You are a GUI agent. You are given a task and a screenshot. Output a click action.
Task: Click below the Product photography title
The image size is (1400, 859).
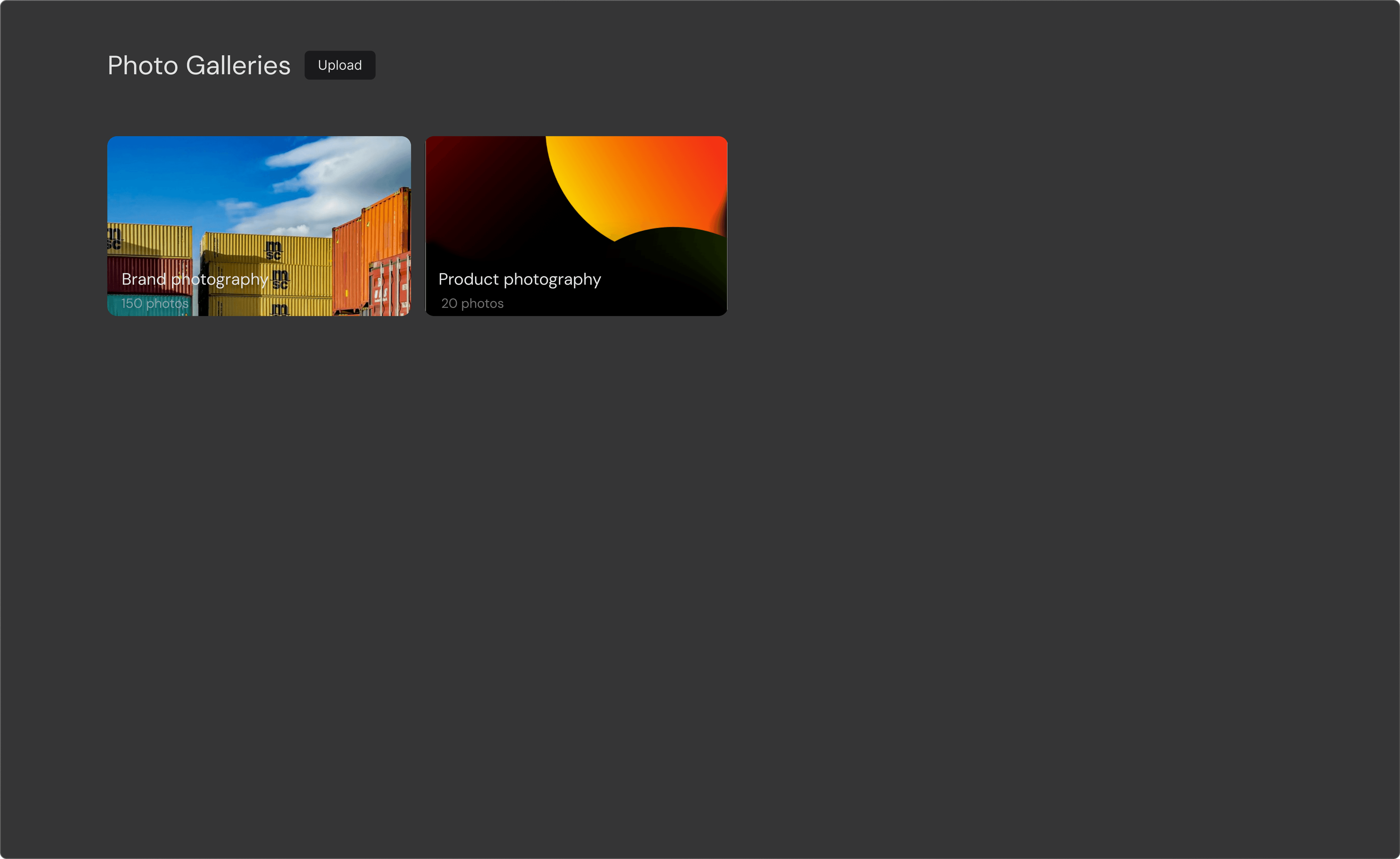[x=472, y=303]
